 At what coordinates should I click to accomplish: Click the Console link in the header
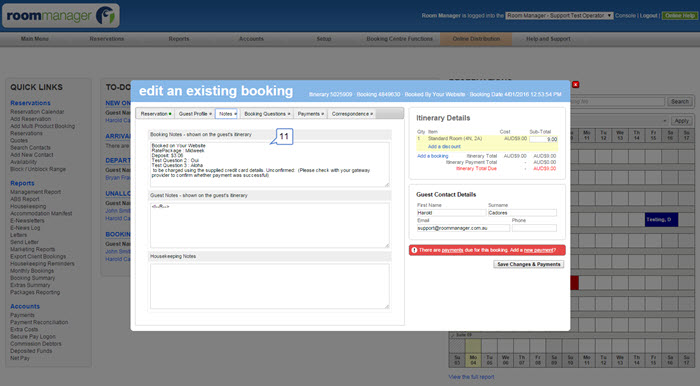625,16
